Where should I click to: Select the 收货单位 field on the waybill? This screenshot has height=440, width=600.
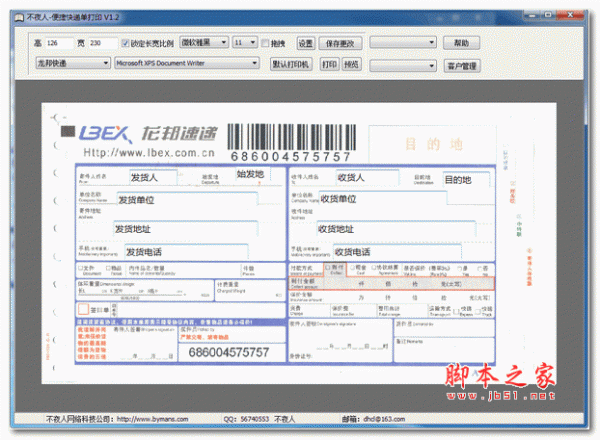382,199
